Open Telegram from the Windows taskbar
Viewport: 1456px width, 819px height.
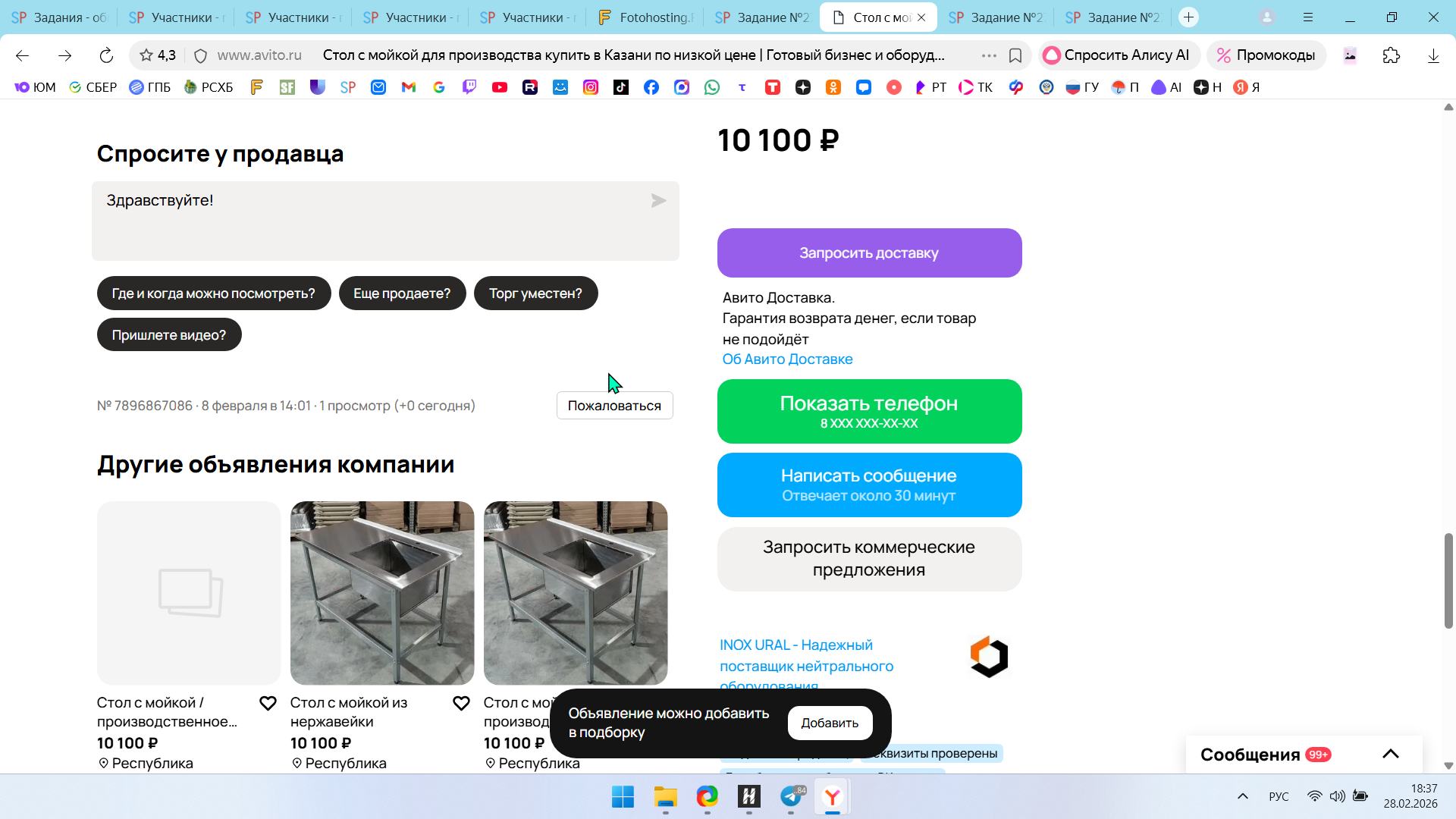pos(791,797)
